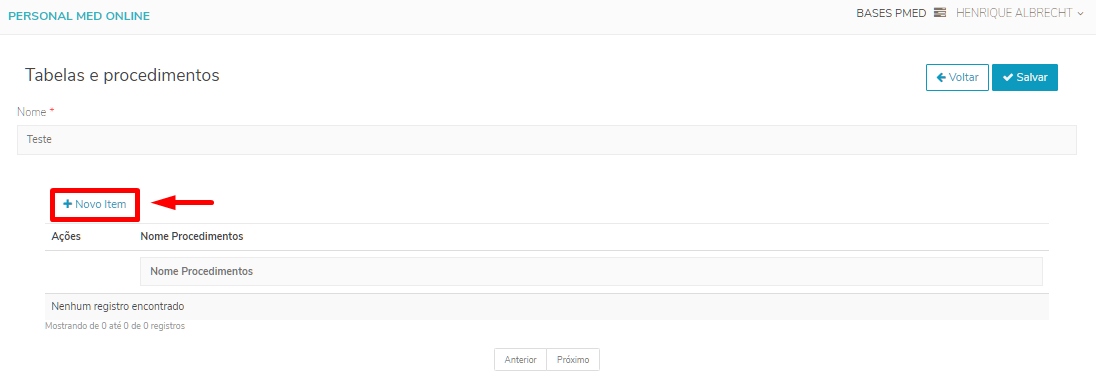Go to the Anterior page
Viewport: 1096px width, 376px height.
point(521,360)
